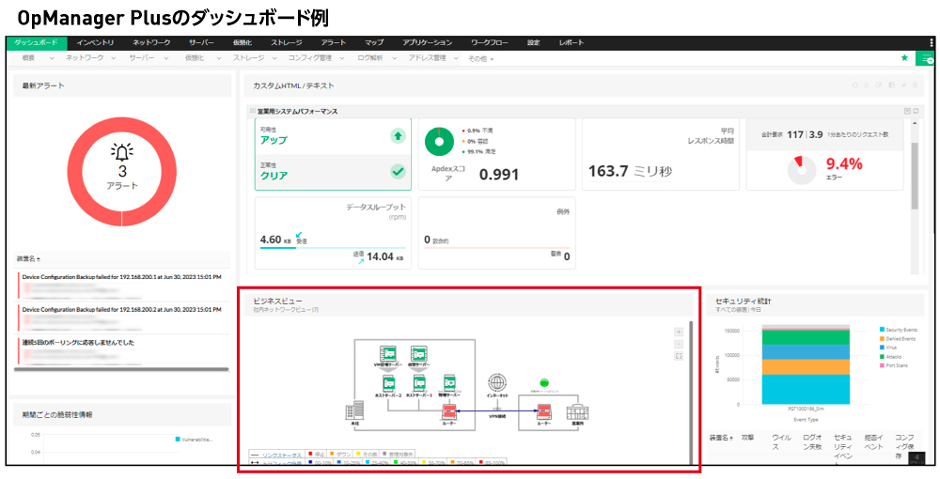Screen dimensions: 940x479
Task: Open the レポート tab
Action: point(571,43)
